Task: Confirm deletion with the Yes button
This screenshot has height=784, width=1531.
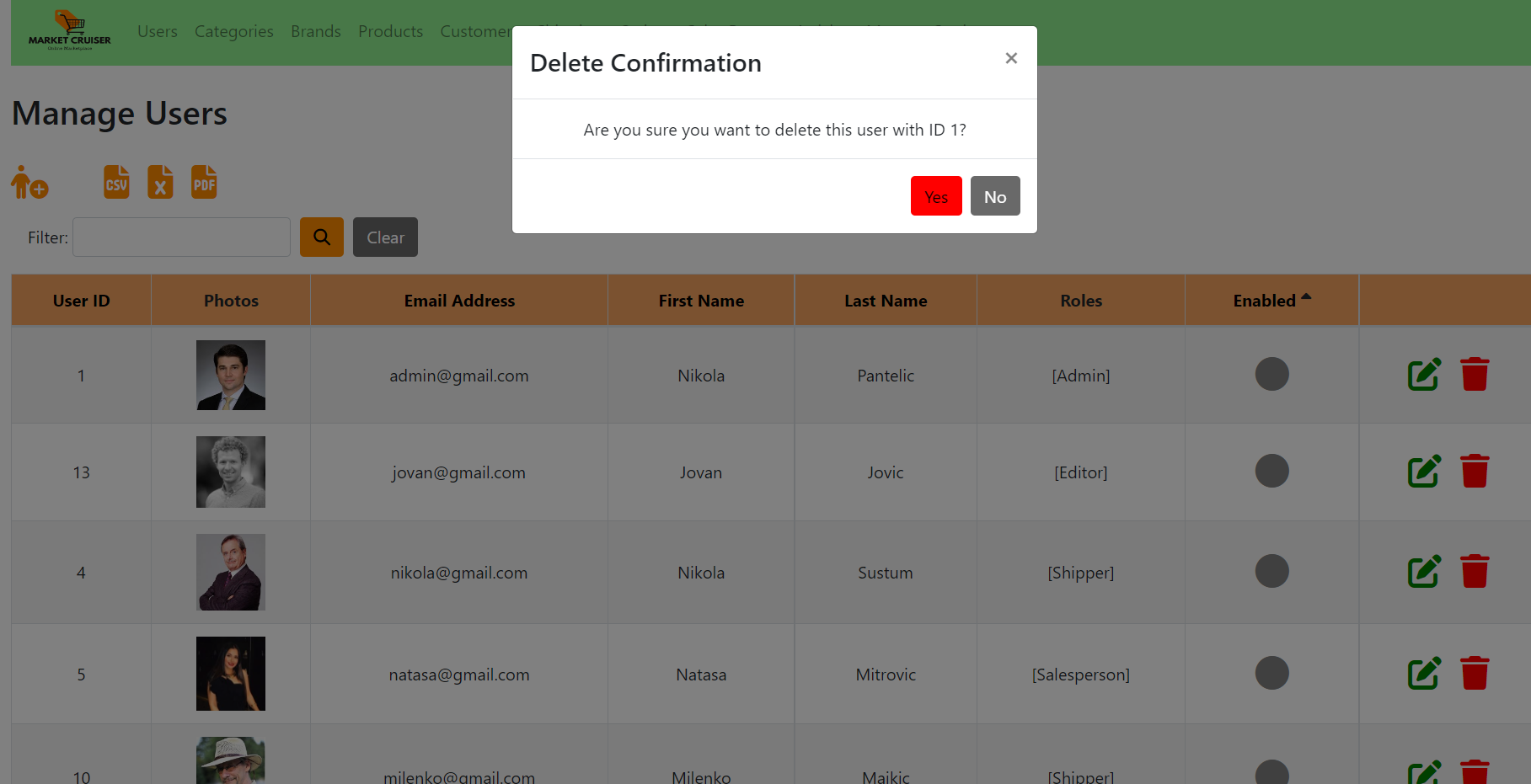Action: [x=936, y=196]
